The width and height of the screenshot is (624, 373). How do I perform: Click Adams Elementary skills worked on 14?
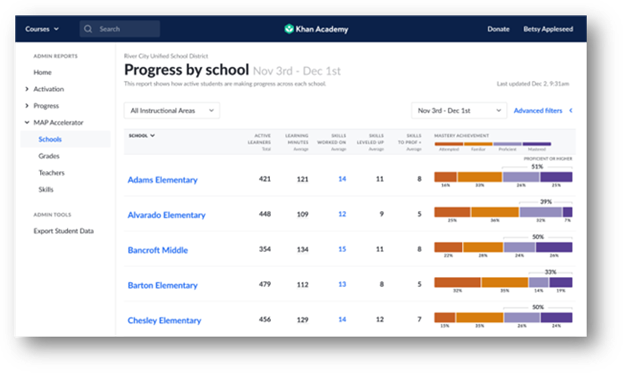click(x=342, y=179)
